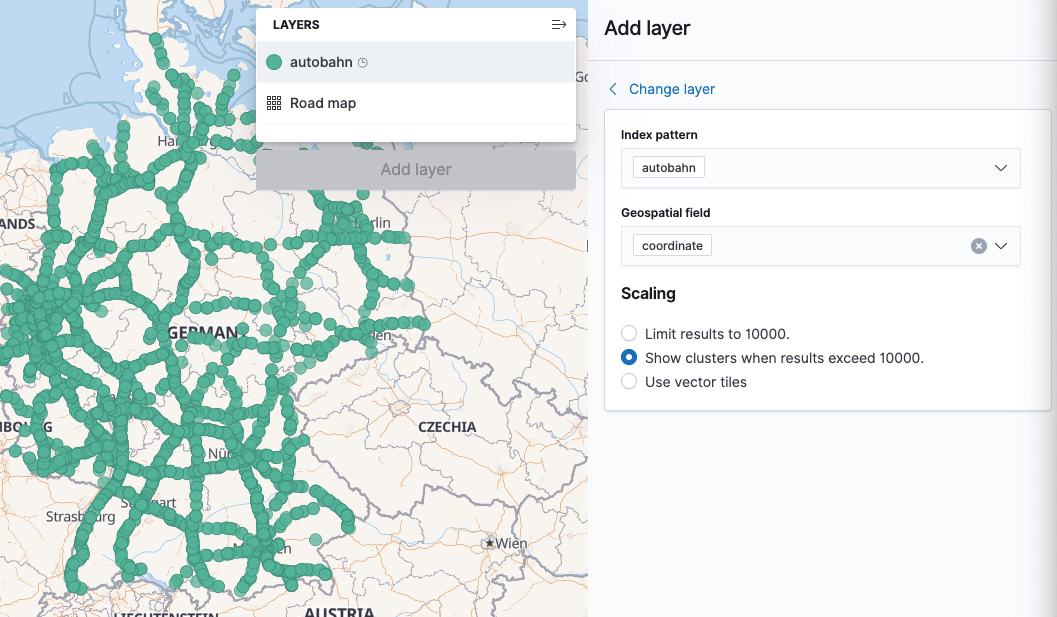Screen dimensions: 1057x617
Task: Click the Change layer link
Action: point(672,89)
